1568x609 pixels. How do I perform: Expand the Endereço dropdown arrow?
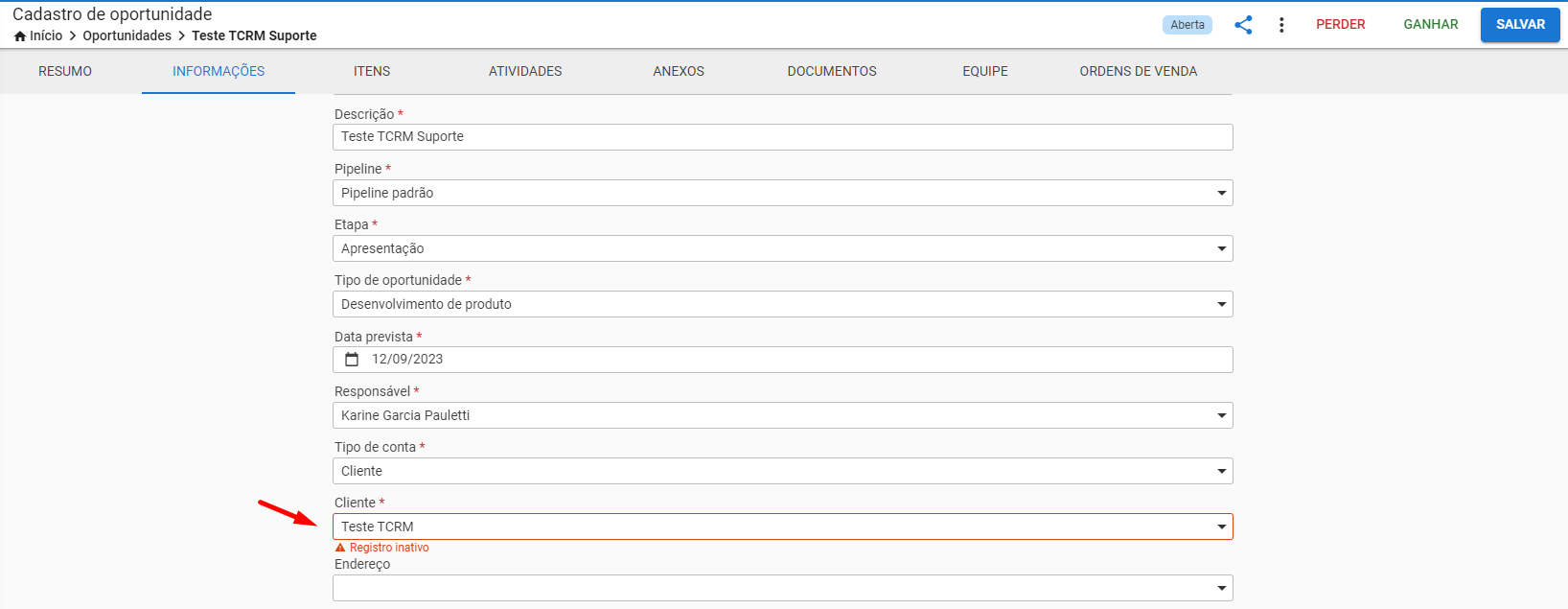click(1221, 589)
